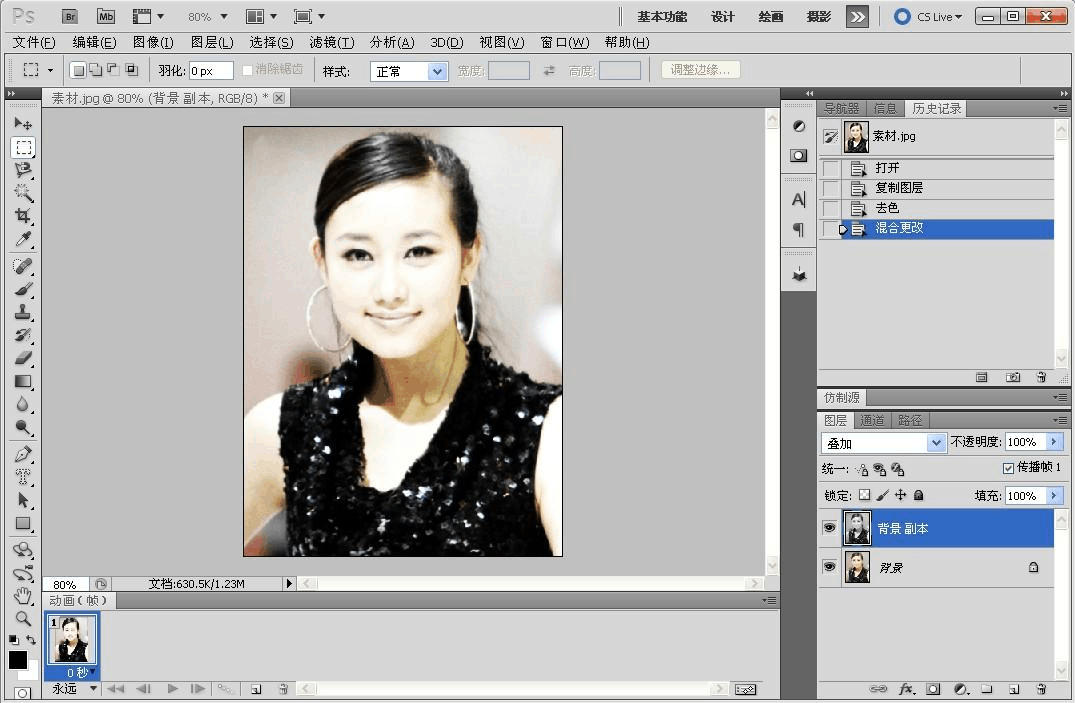
Task: Select the Rectangle shape tool
Action: coord(23,523)
